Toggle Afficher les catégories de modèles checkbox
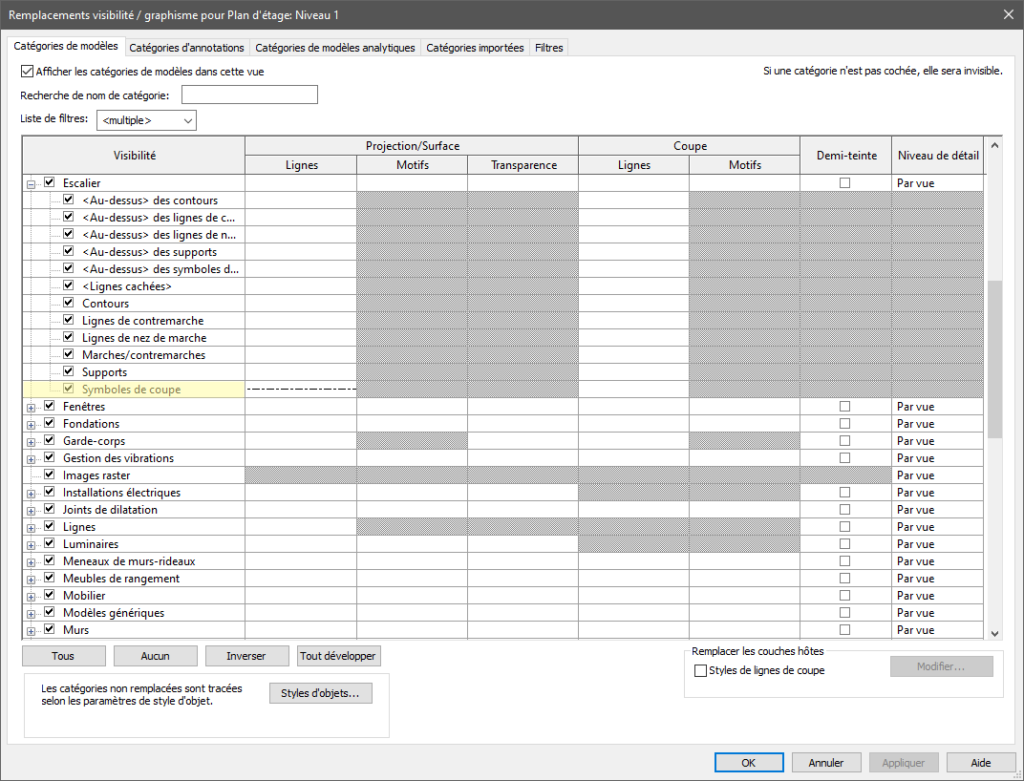 (27, 71)
